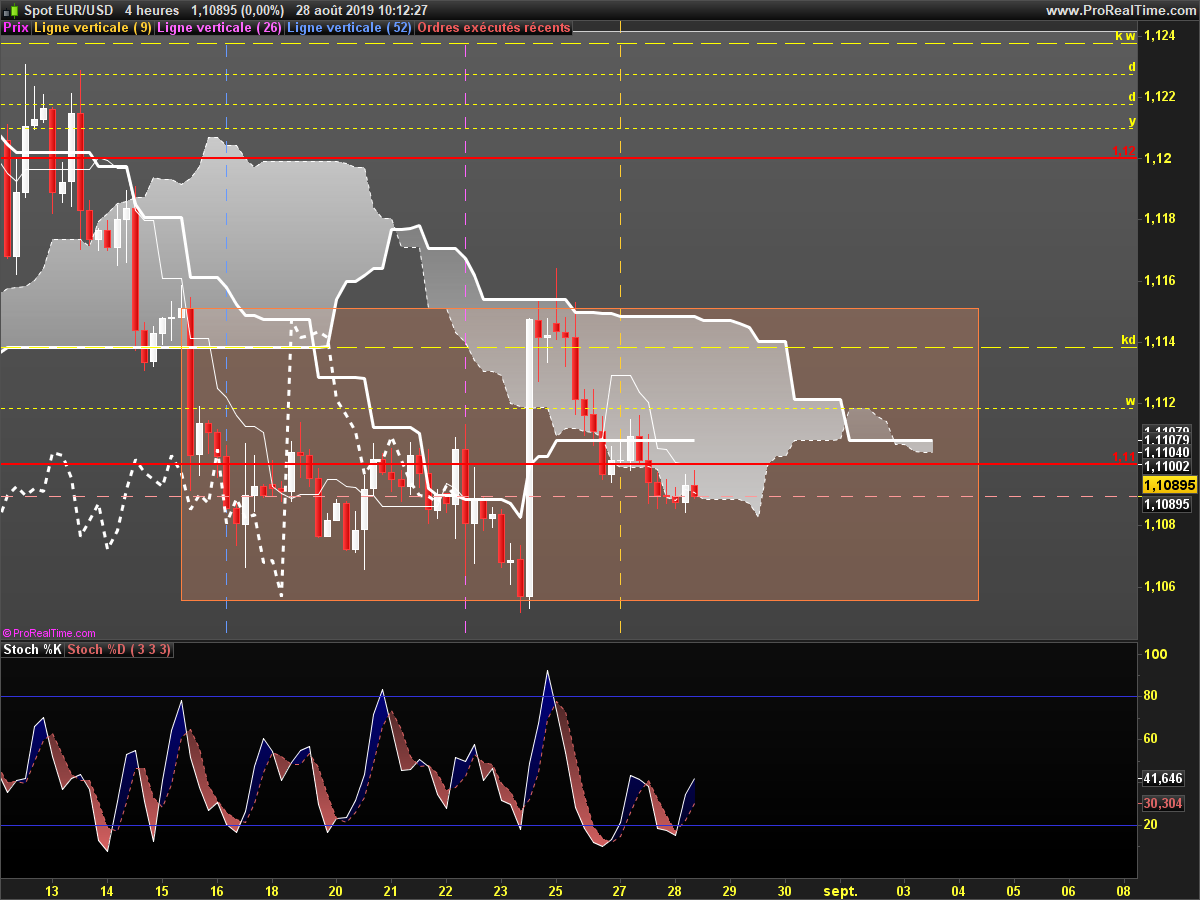Click the 1,11079 price axis tag
The height and width of the screenshot is (900, 1200).
pos(1166,440)
